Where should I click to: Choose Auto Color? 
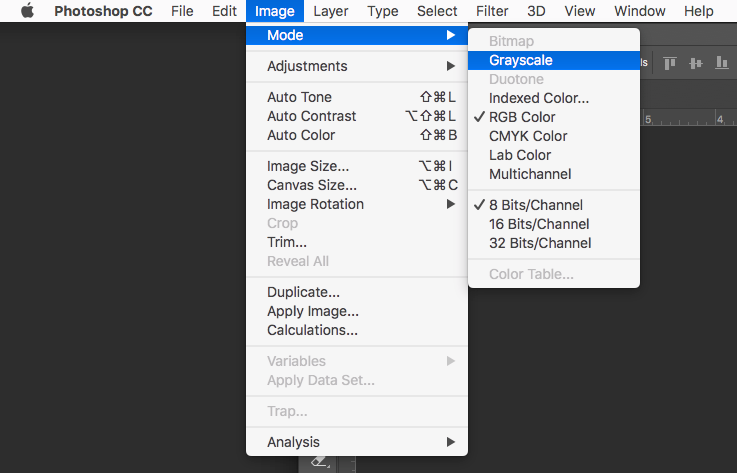click(x=357, y=135)
